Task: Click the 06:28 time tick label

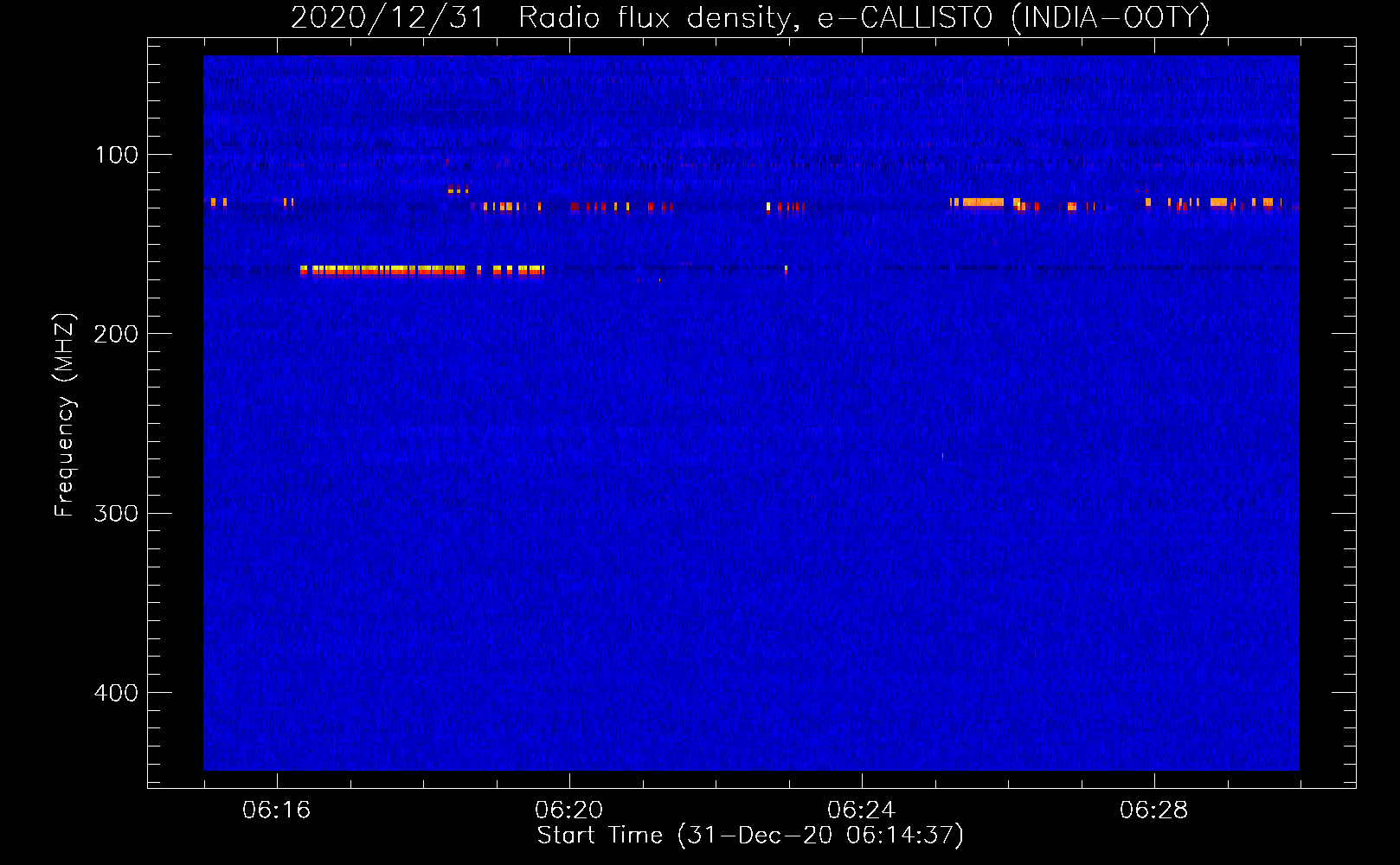Action: 1154,811
